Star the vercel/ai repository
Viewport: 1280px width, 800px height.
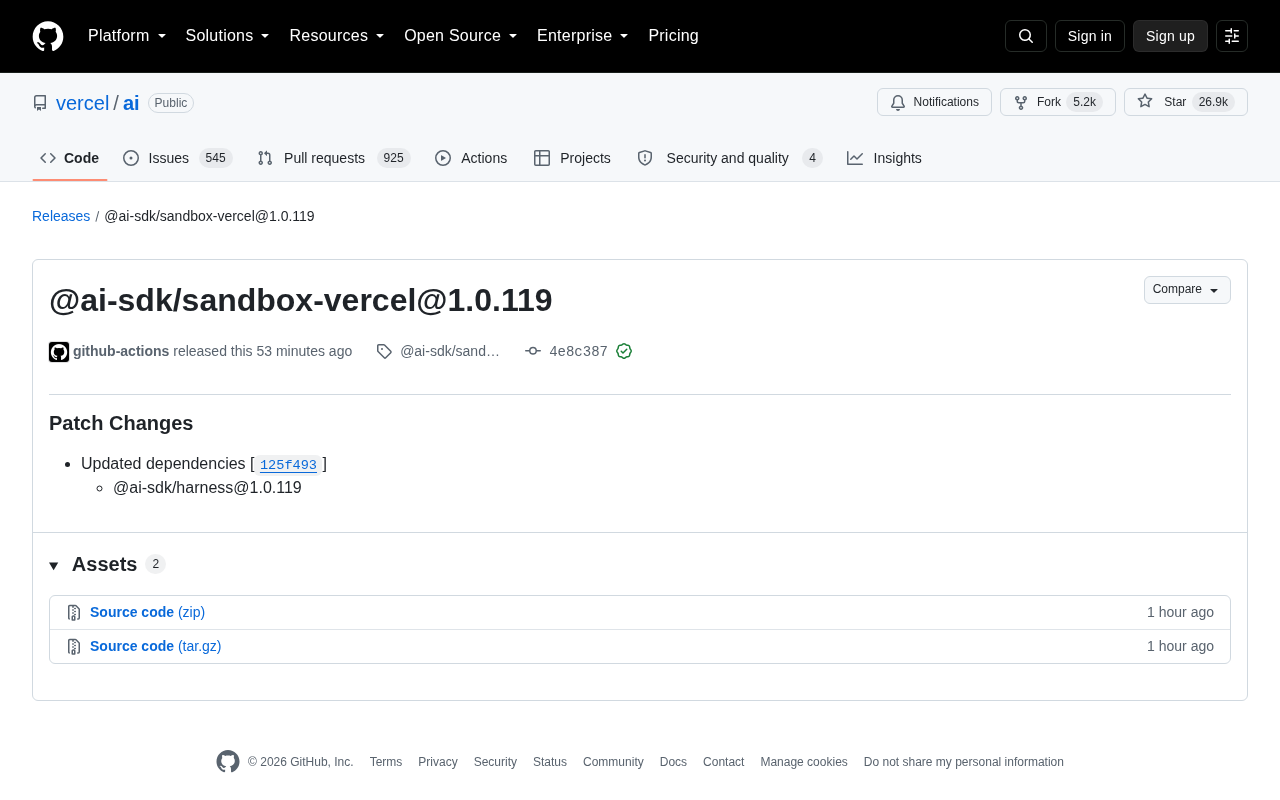(1186, 102)
